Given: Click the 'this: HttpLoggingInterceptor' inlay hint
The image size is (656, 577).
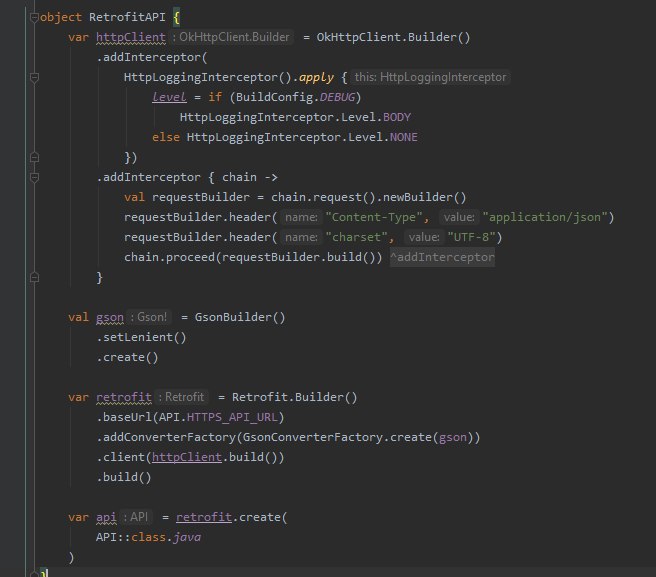Looking at the screenshot, I should point(430,77).
